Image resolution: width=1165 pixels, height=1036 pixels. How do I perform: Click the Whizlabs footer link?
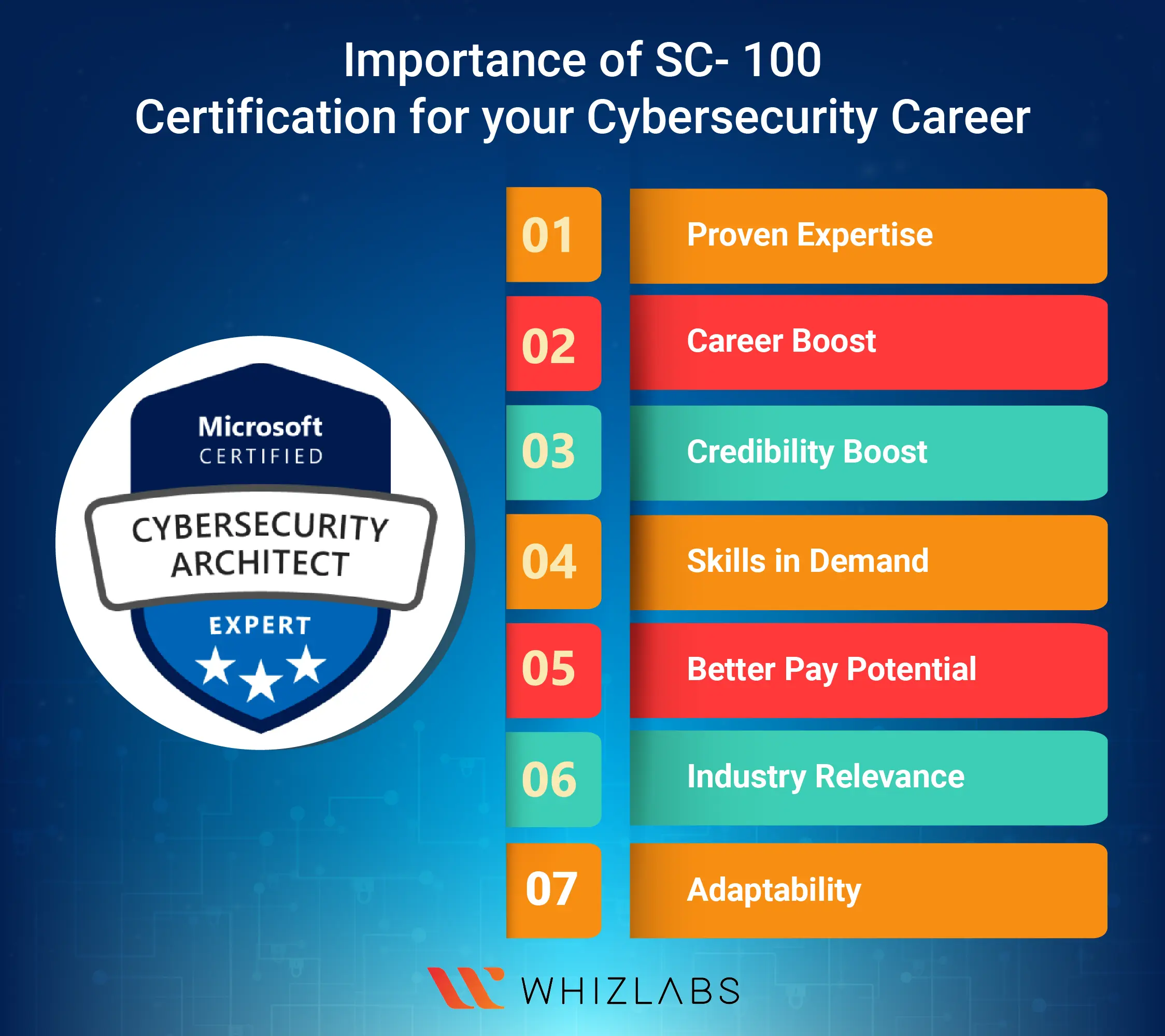(x=582, y=981)
